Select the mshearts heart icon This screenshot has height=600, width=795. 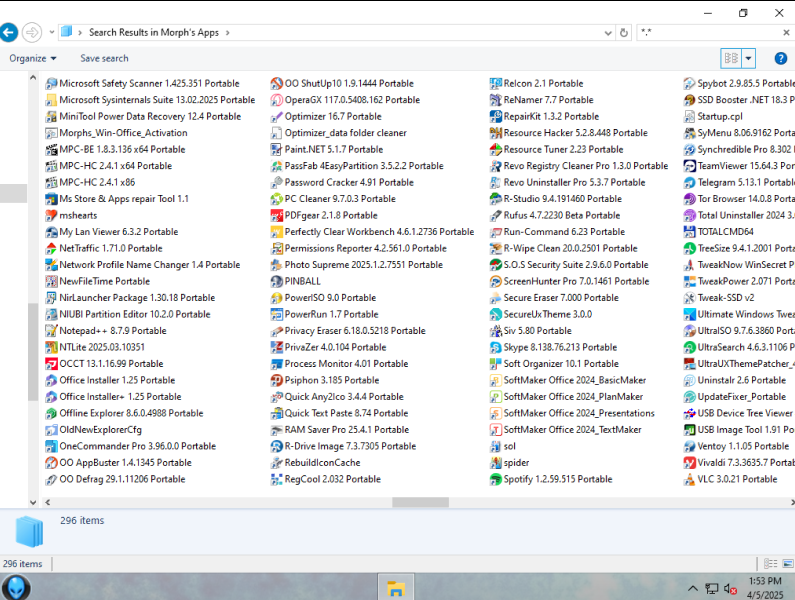tap(51, 216)
